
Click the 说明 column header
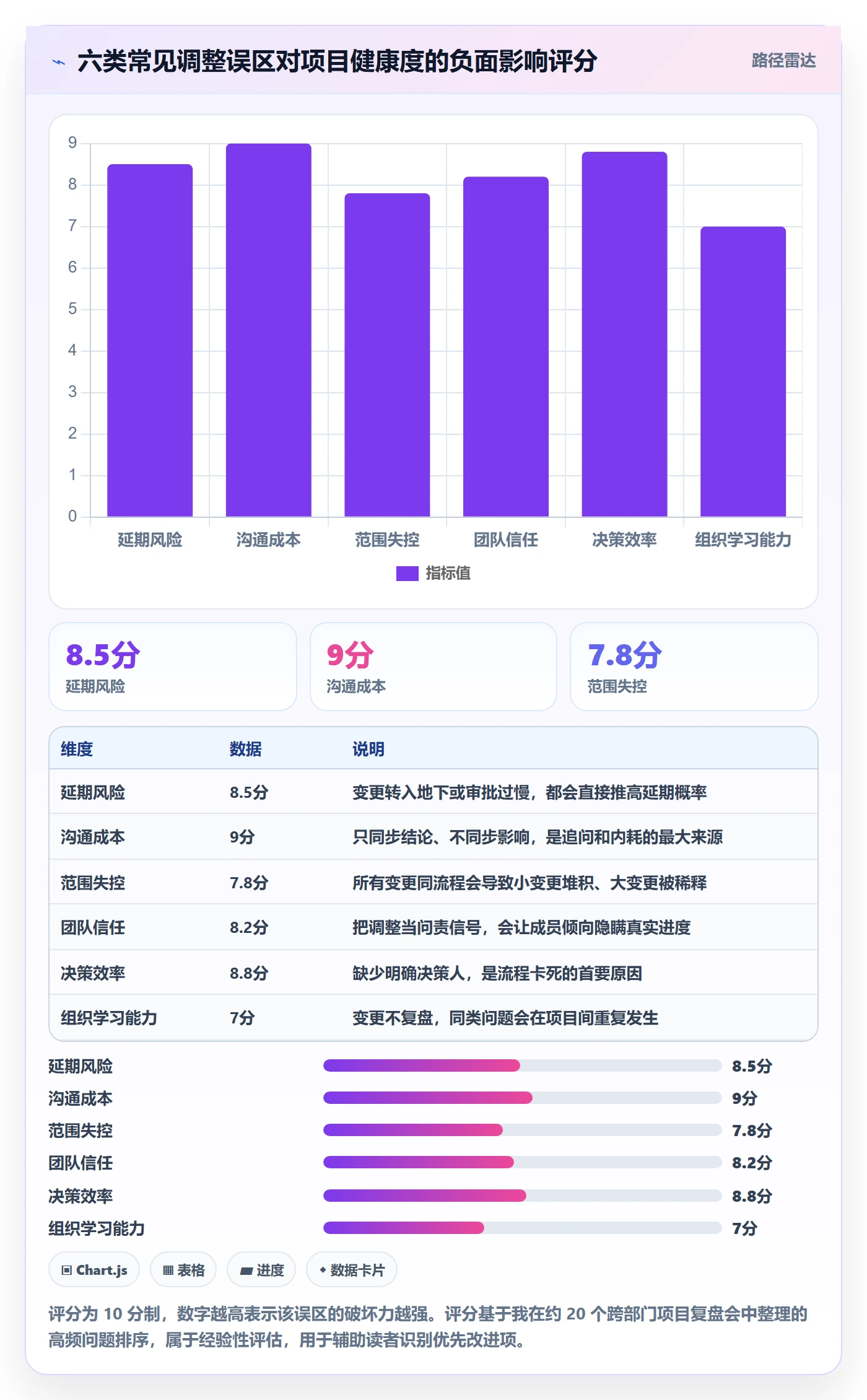pos(368,749)
